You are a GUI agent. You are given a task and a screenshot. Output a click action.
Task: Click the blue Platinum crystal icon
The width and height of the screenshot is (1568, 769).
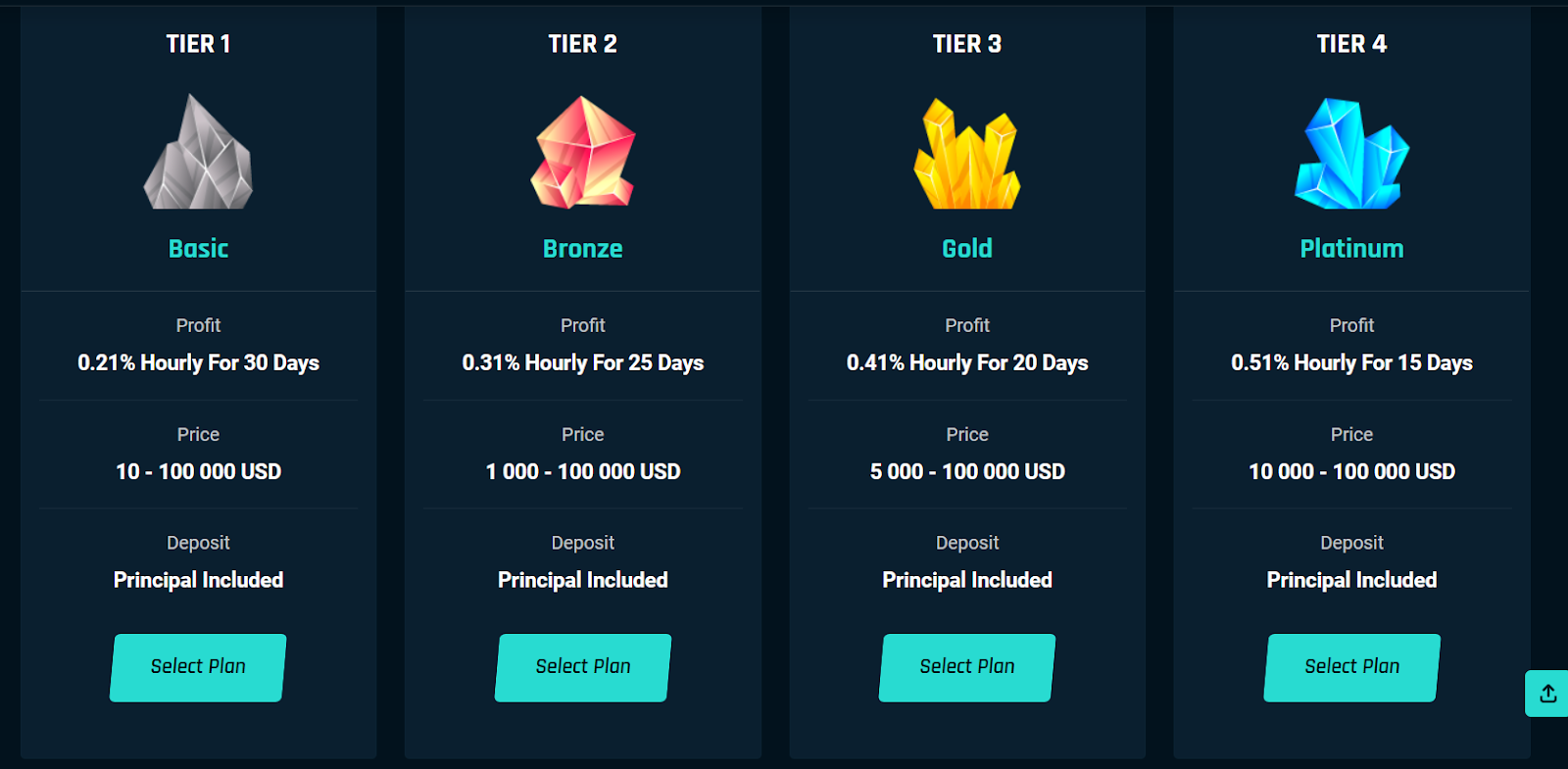pyautogui.click(x=1351, y=153)
